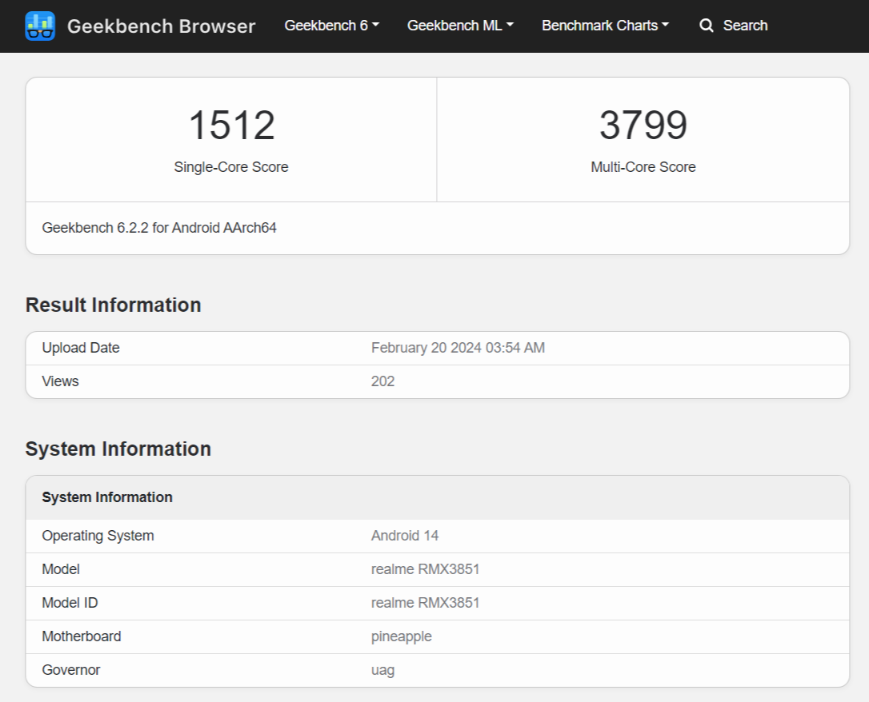The image size is (869, 702).
Task: Select the Single-Core Score label
Action: pos(231,167)
